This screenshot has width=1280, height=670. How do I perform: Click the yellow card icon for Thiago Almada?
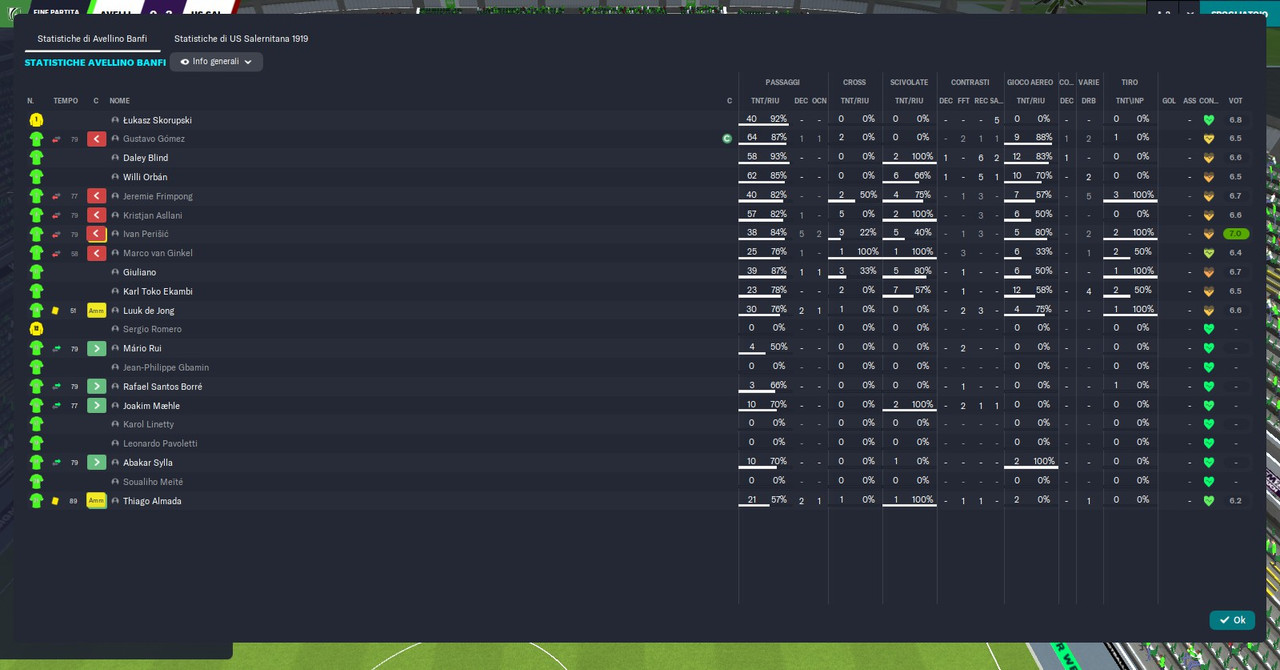[56, 501]
